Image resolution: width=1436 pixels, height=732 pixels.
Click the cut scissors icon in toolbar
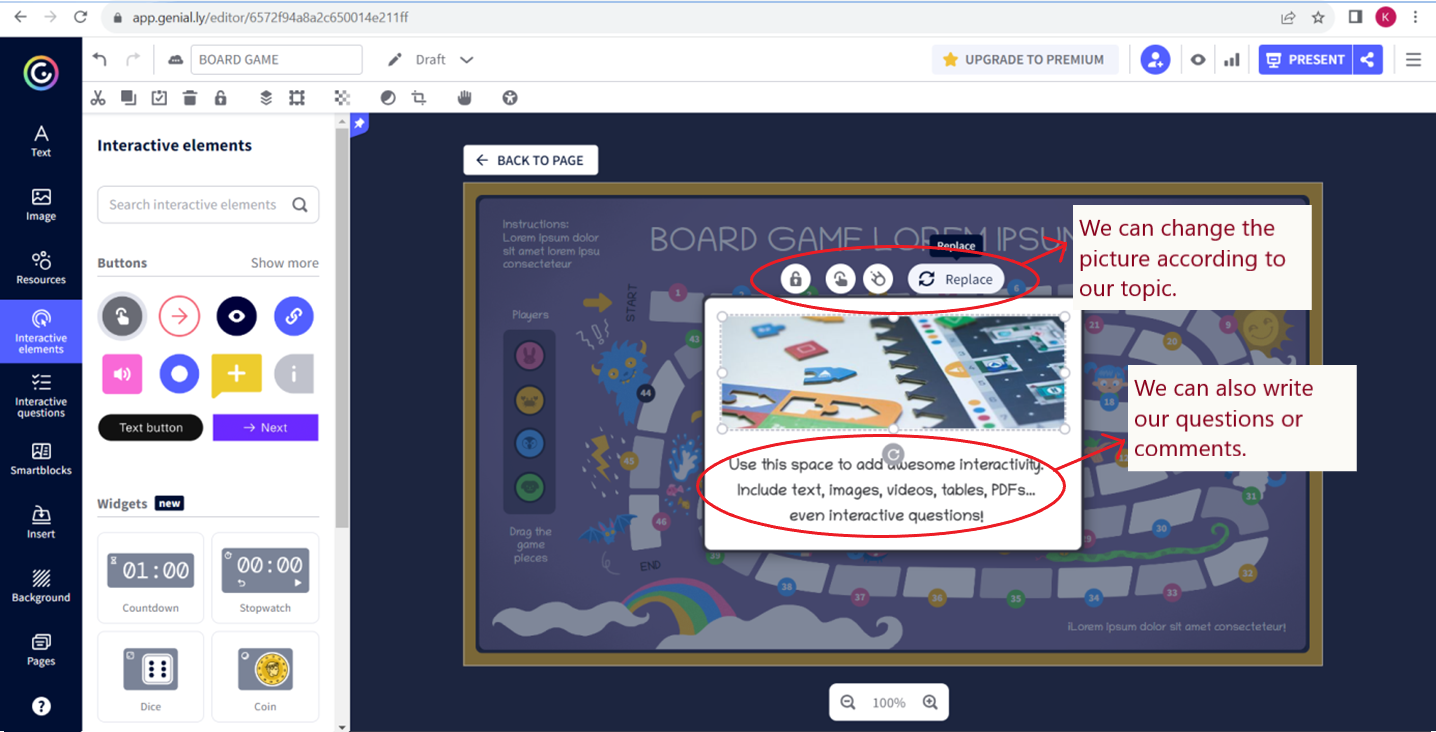98,98
